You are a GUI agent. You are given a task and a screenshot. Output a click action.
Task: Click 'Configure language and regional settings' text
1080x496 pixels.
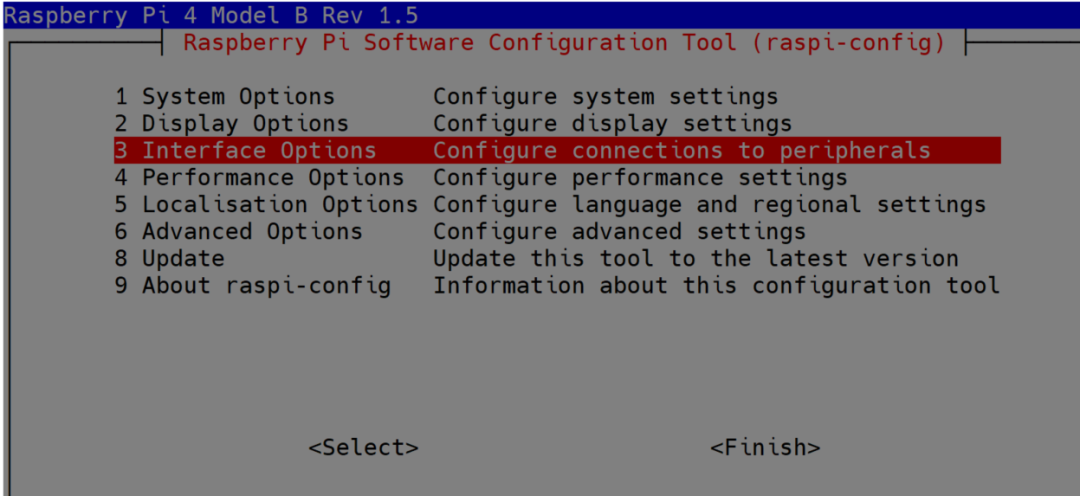pyautogui.click(x=709, y=205)
